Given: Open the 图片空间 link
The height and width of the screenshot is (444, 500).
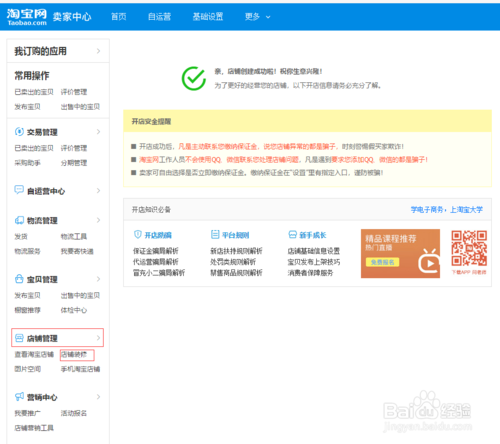Looking at the screenshot, I should click(x=27, y=369).
